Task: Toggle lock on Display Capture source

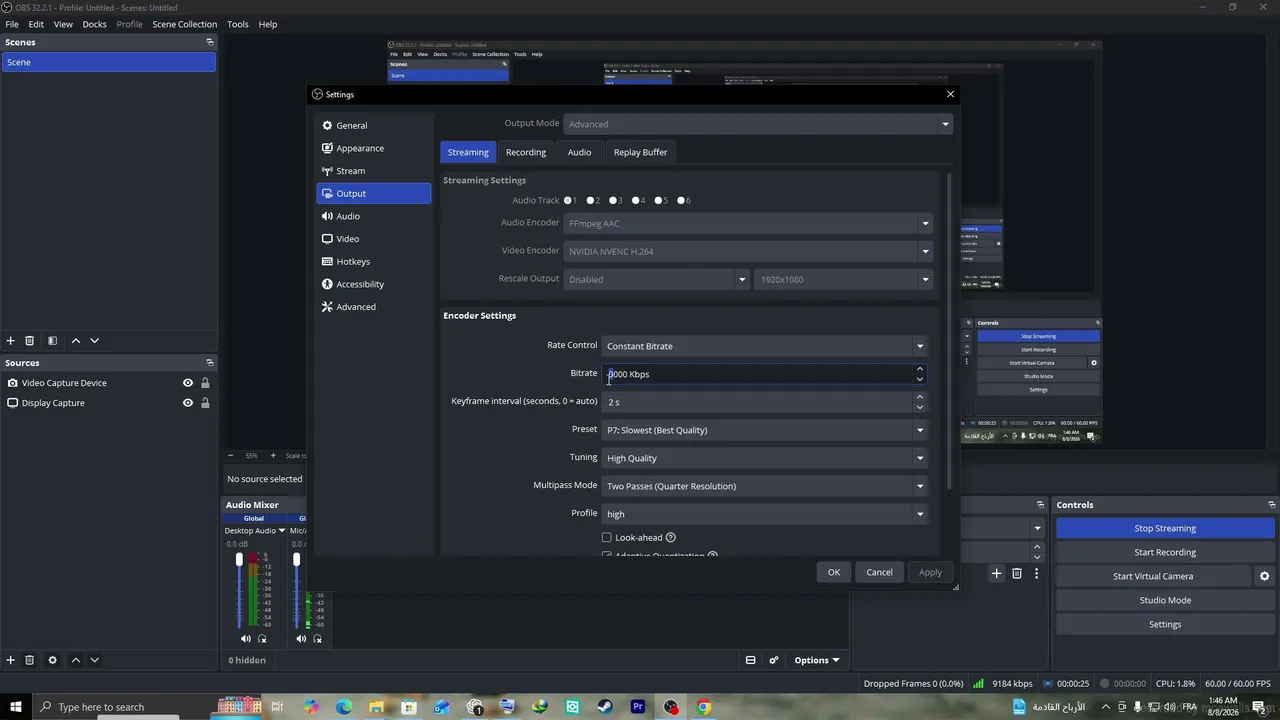Action: click(x=205, y=403)
